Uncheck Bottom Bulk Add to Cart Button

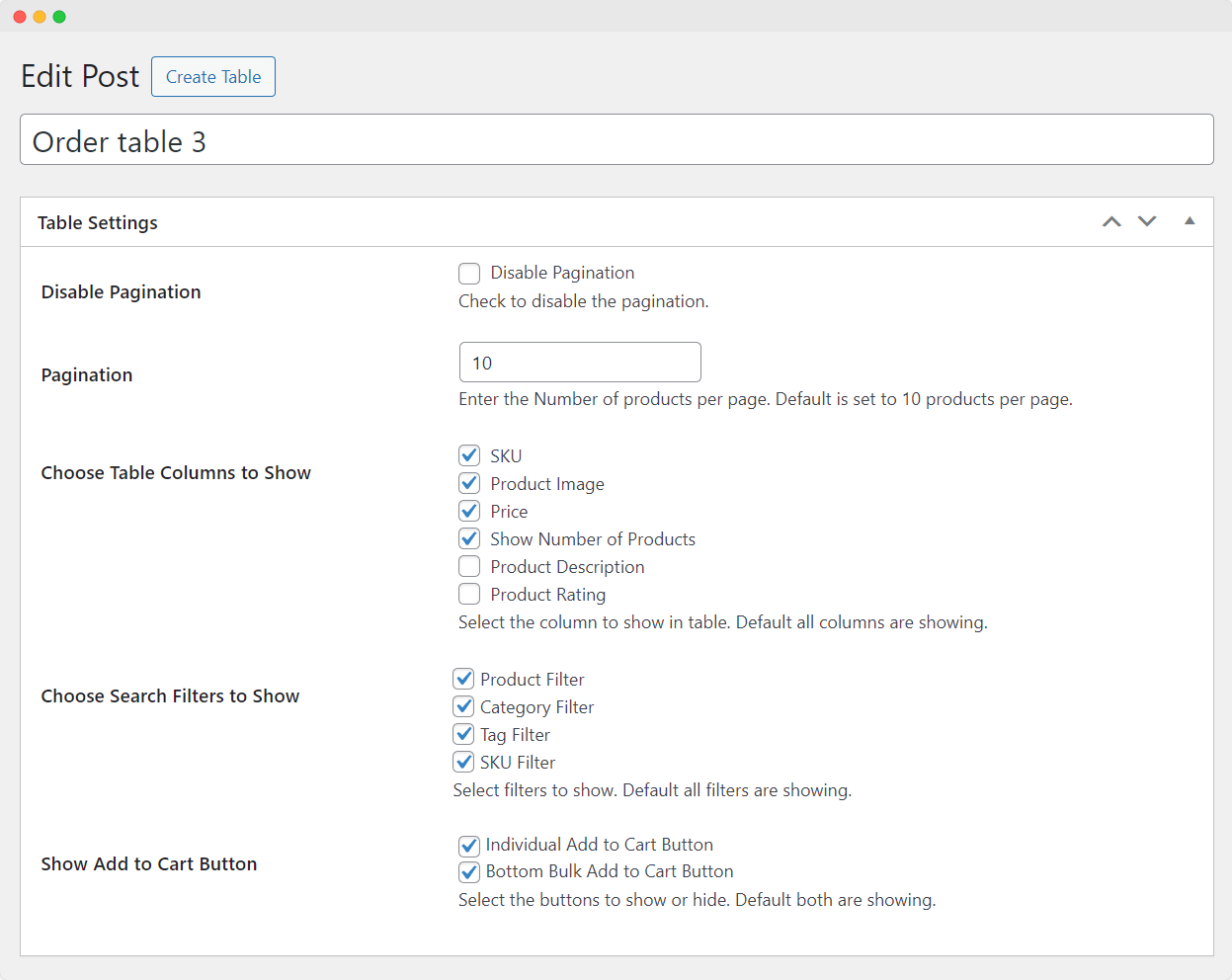click(469, 872)
